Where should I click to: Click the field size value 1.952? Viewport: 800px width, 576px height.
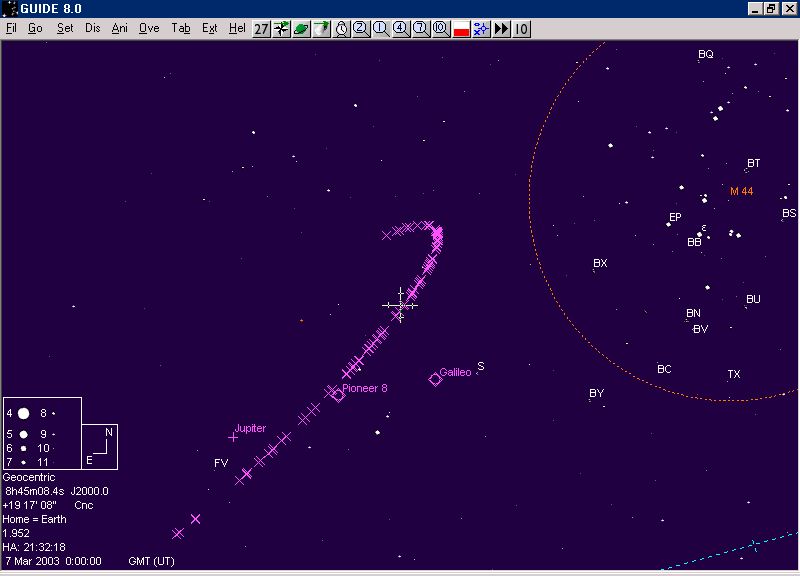point(16,533)
